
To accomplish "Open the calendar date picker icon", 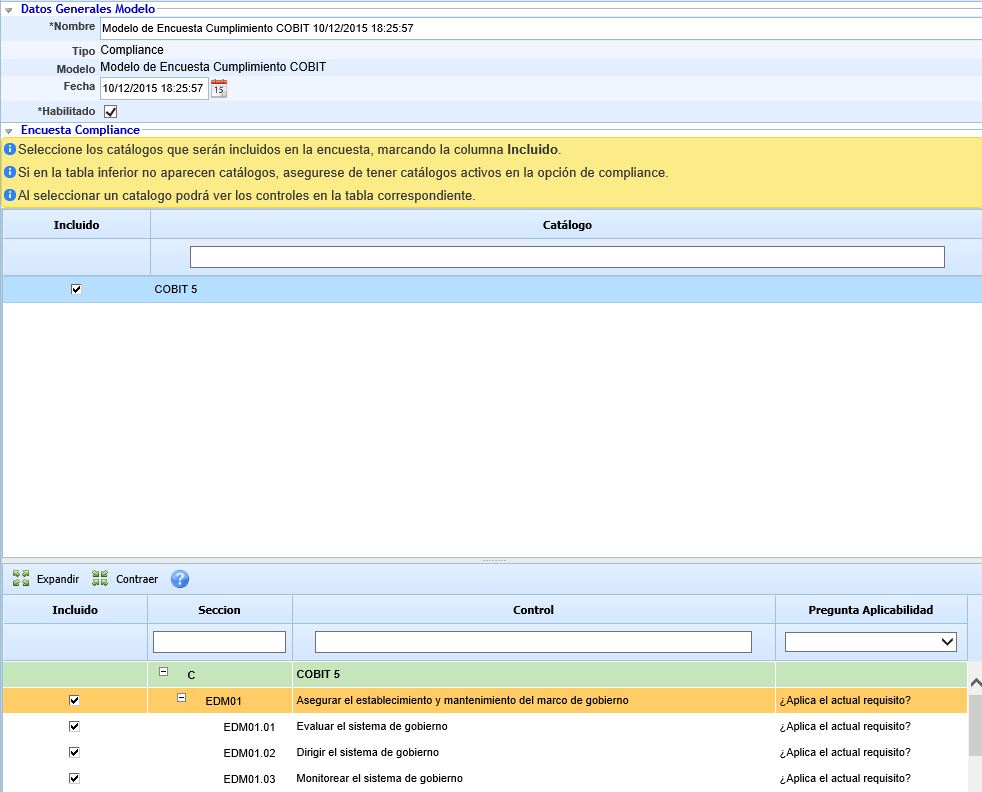I will pyautogui.click(x=219, y=89).
